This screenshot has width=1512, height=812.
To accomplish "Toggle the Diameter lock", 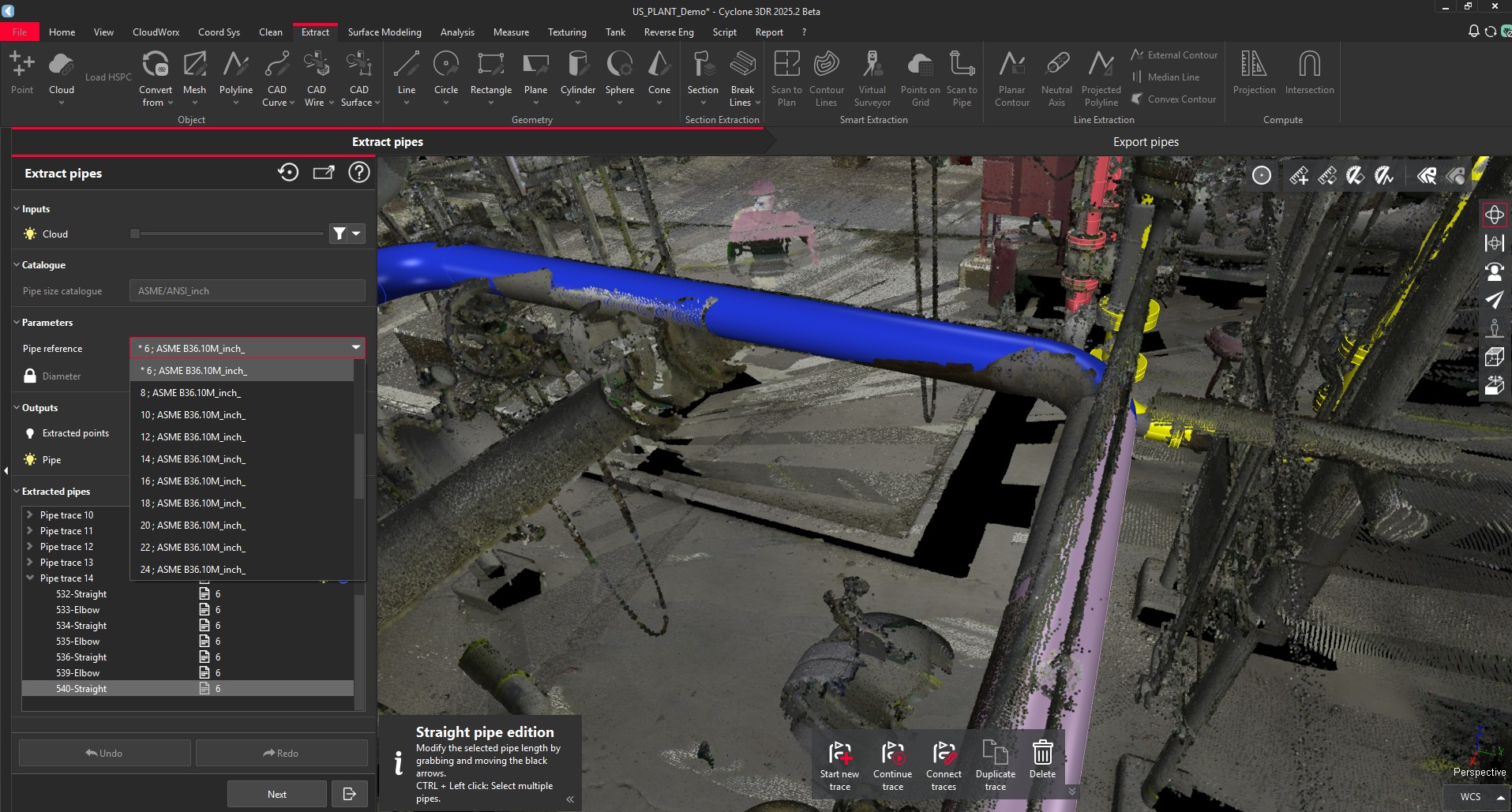I will coord(28,376).
